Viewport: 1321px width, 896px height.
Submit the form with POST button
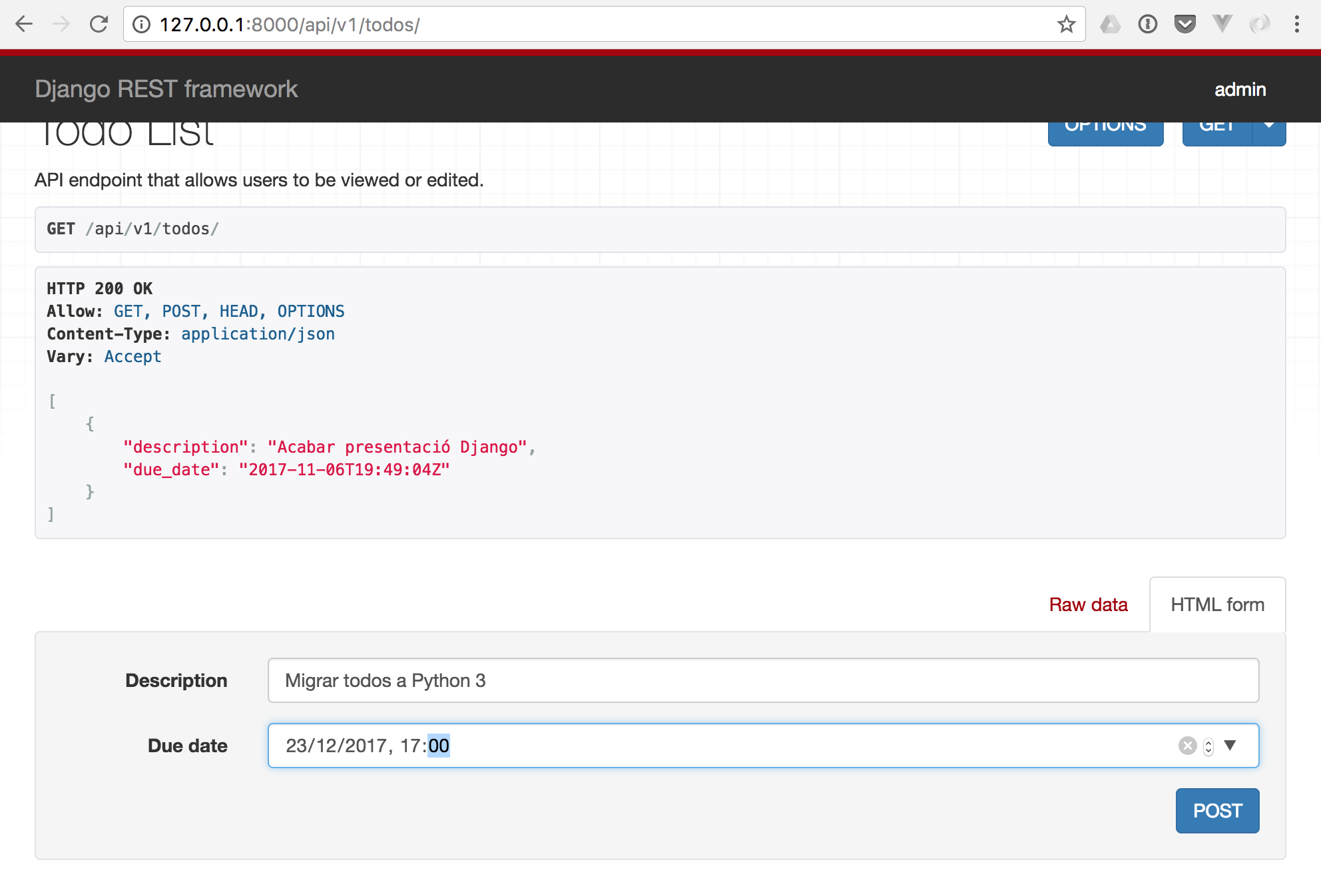(x=1217, y=811)
